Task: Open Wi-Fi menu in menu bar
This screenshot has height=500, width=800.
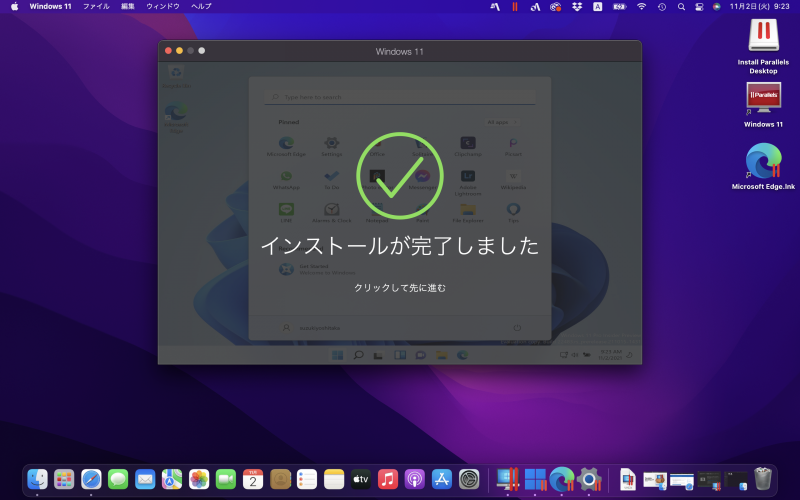Action: [x=641, y=7]
